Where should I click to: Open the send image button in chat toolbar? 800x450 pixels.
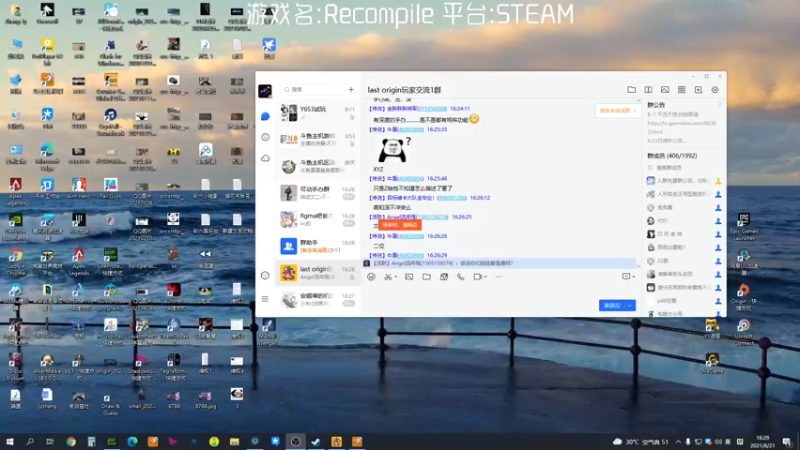(409, 277)
